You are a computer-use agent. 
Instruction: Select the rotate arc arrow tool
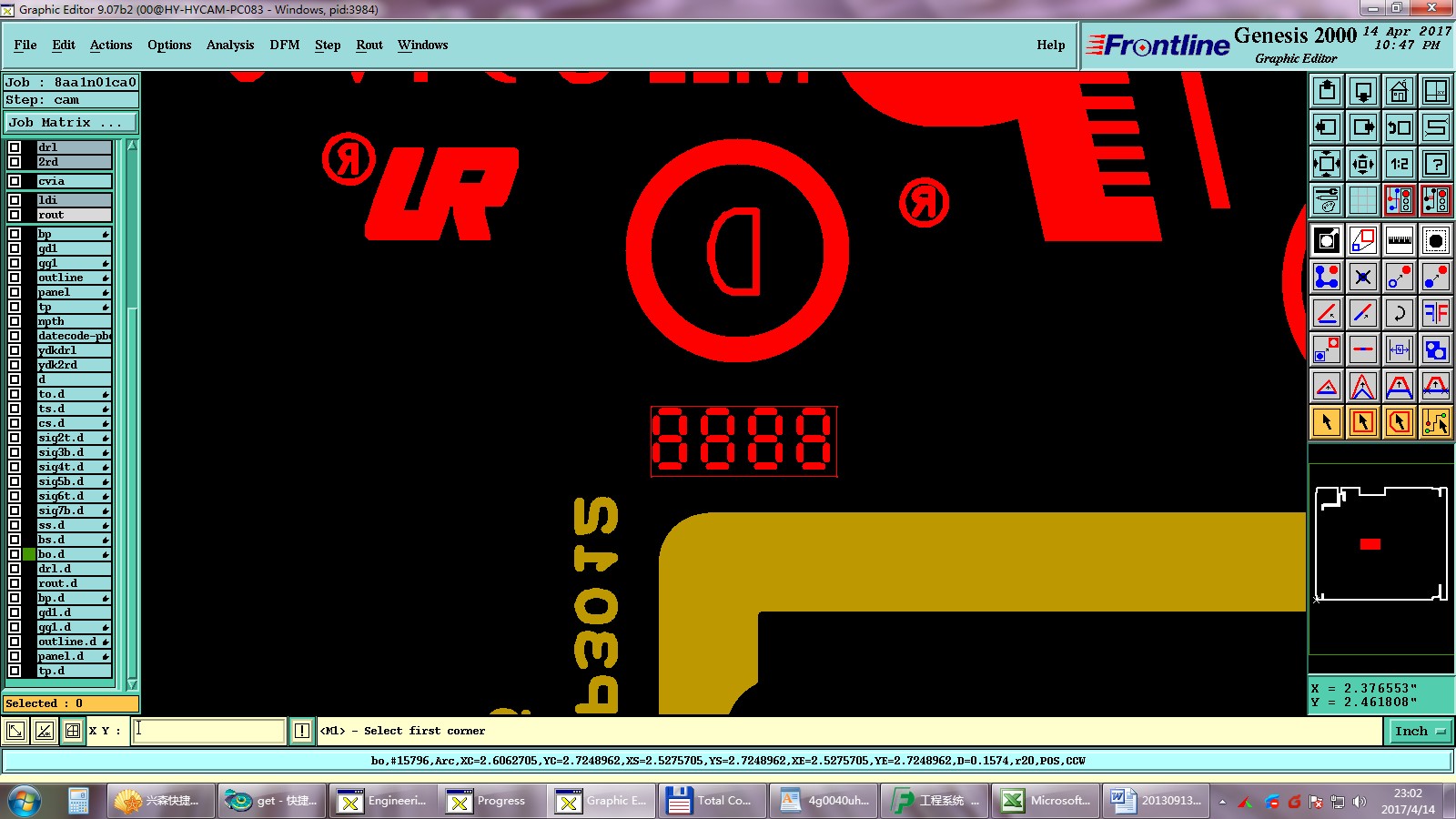tap(1400, 313)
